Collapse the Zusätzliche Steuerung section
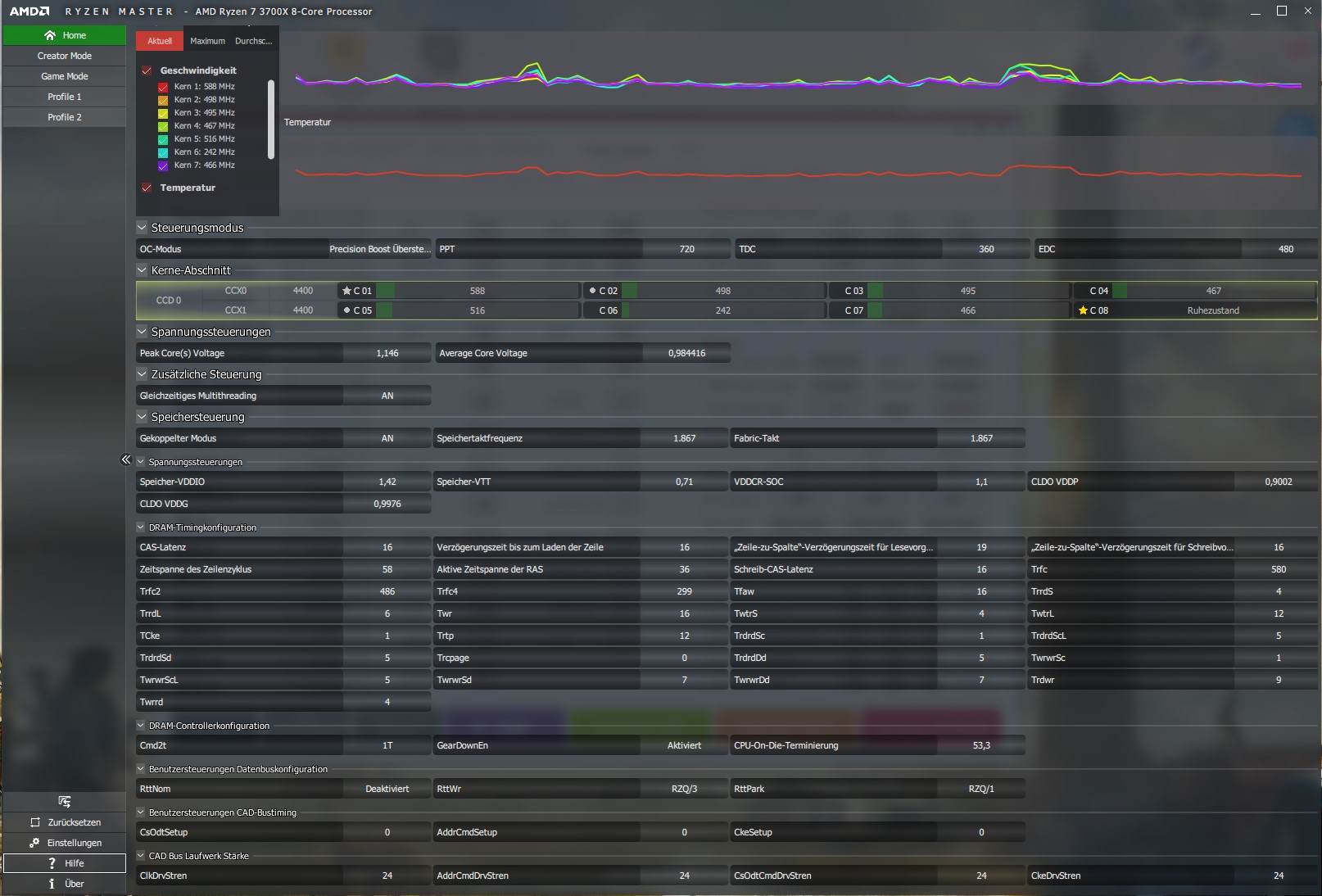The width and height of the screenshot is (1322, 896). 142,374
